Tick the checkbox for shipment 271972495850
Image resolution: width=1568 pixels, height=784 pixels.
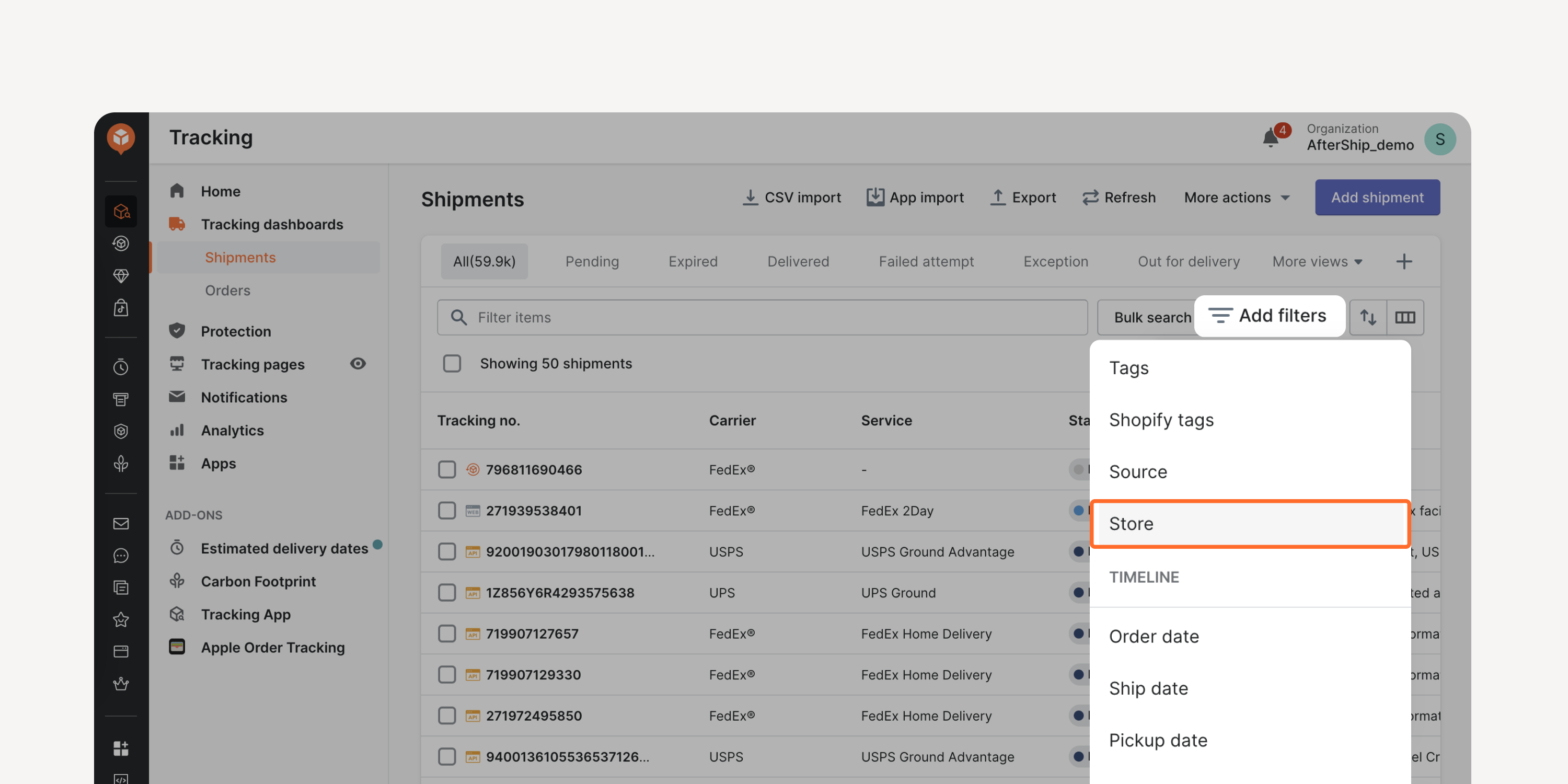(447, 715)
